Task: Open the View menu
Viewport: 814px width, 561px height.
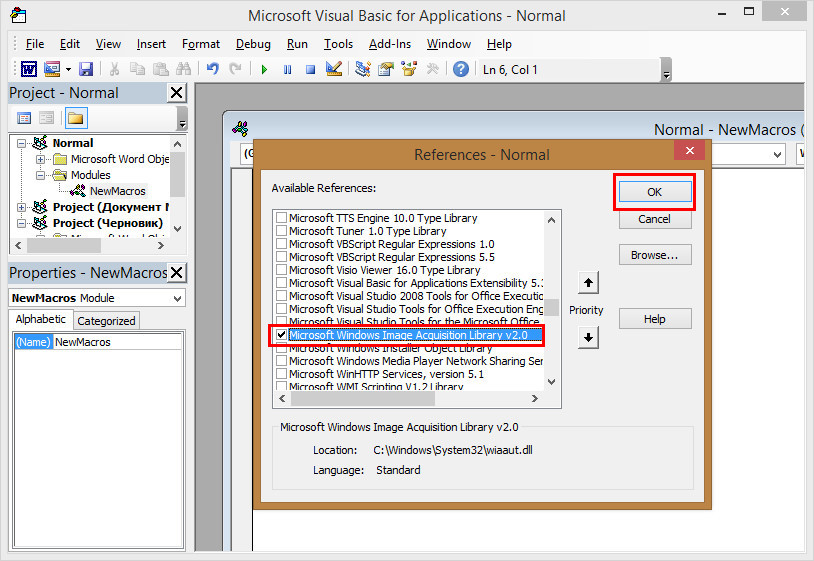Action: (108, 44)
